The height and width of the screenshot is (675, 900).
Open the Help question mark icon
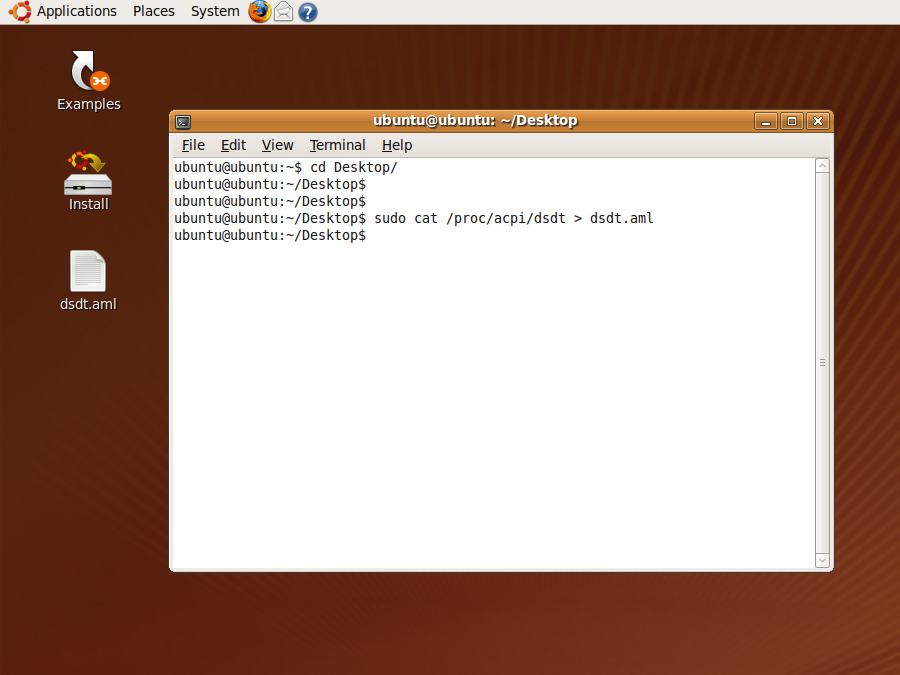pos(306,12)
